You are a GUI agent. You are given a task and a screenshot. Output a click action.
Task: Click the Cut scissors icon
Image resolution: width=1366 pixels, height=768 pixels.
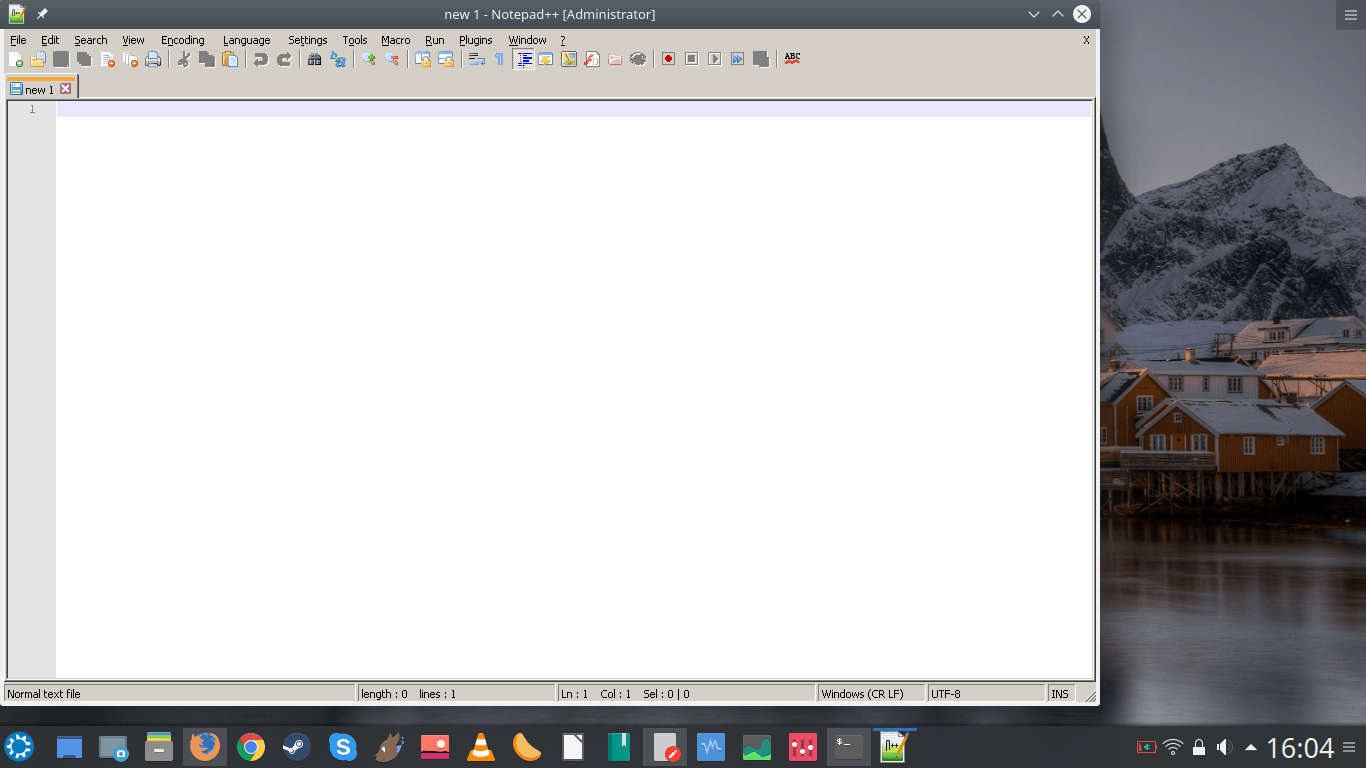(x=184, y=59)
